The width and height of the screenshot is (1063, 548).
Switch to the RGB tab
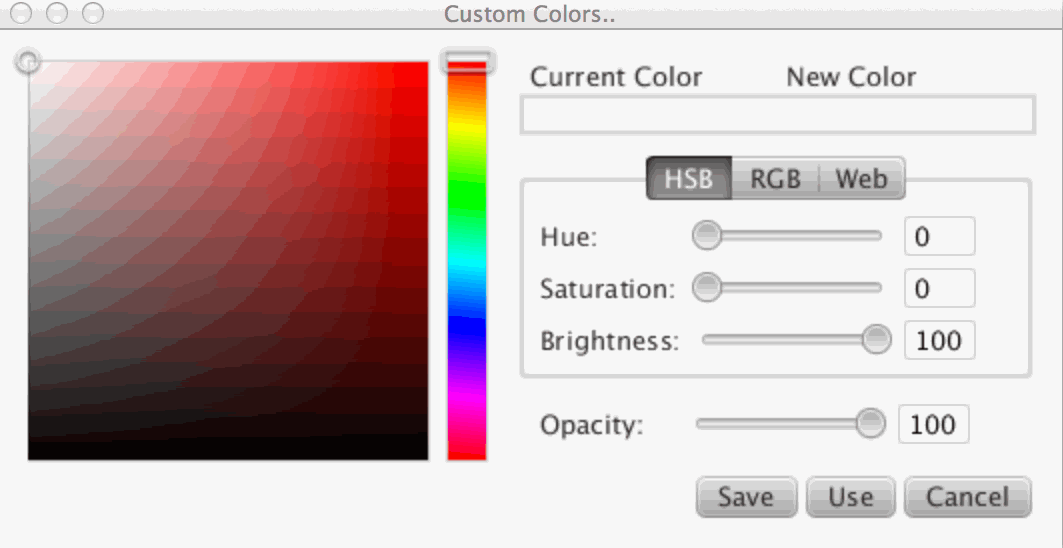[x=775, y=179]
